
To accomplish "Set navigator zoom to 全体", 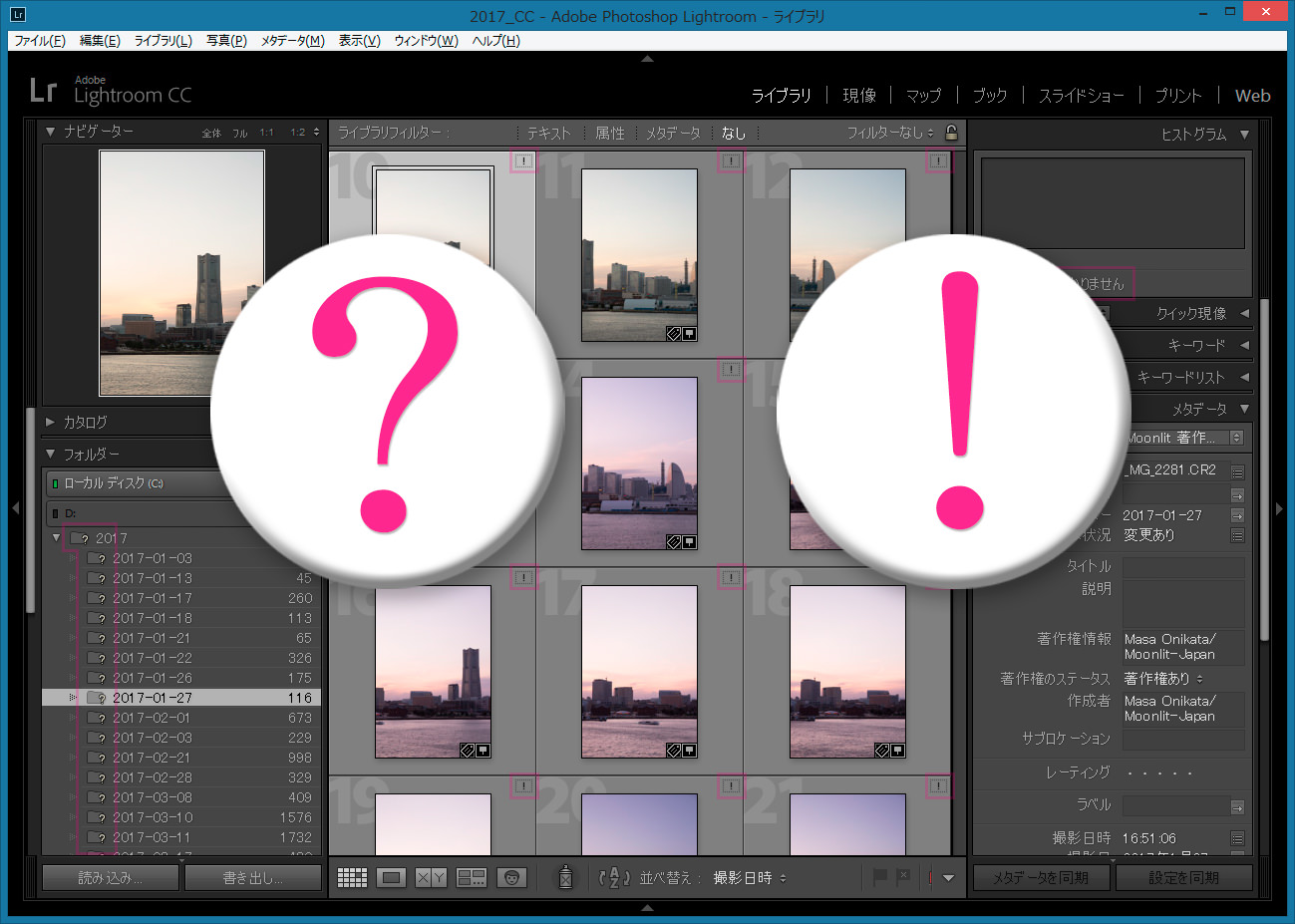I will [x=211, y=133].
